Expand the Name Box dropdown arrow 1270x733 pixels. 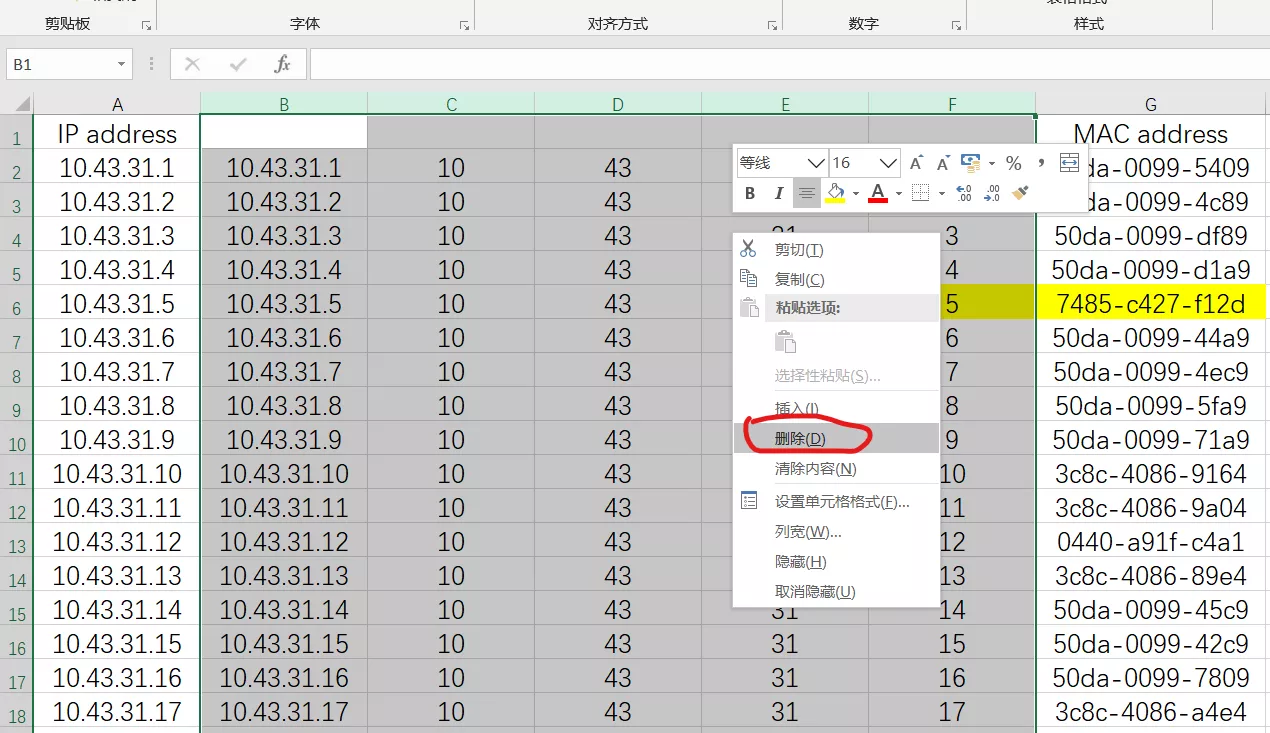121,64
